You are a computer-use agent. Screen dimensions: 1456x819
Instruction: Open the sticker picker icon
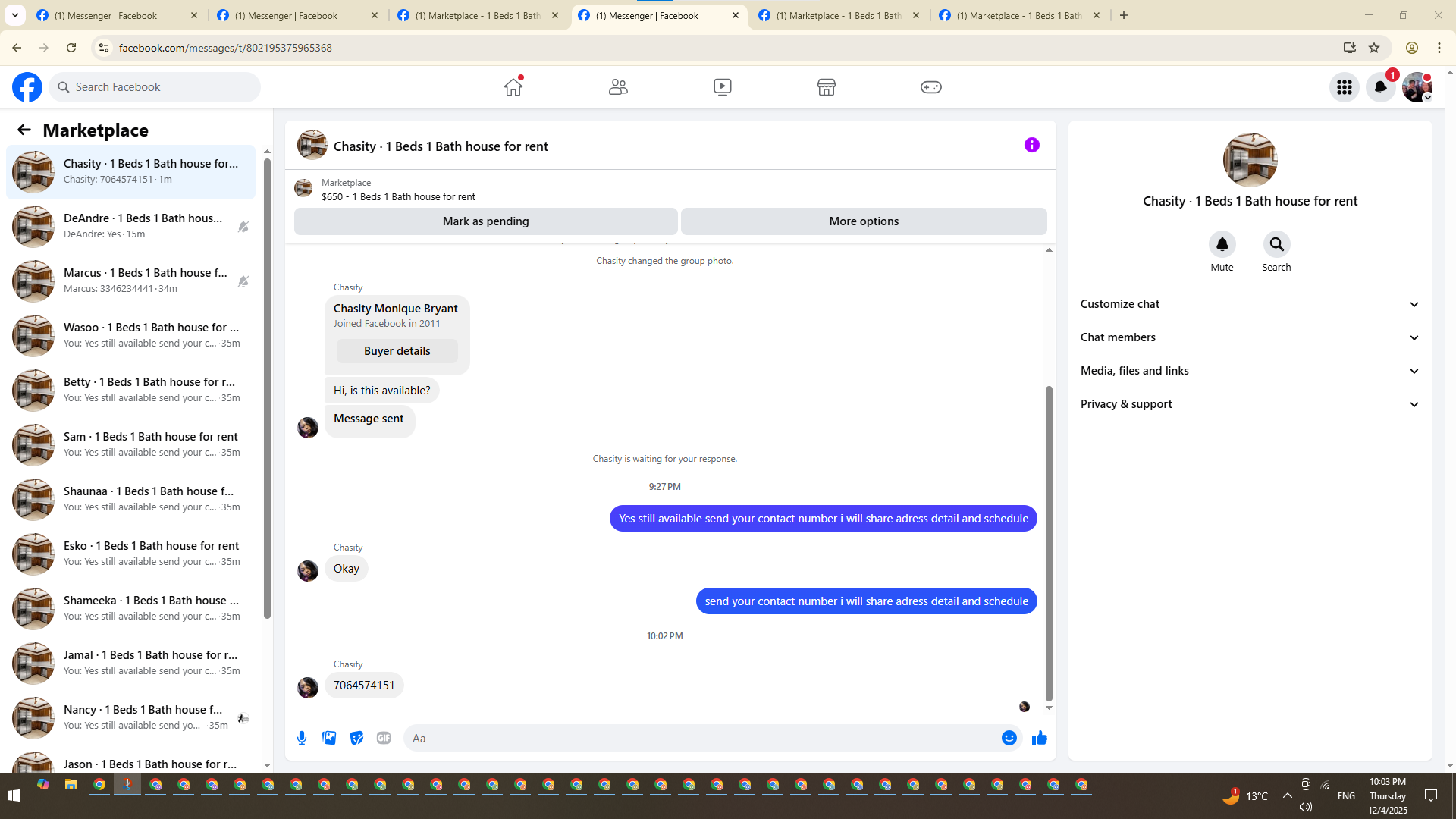[x=356, y=738]
